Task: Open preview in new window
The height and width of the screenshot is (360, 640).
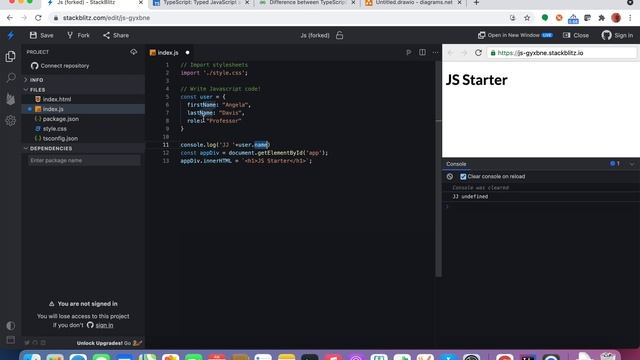Action: click(x=515, y=36)
